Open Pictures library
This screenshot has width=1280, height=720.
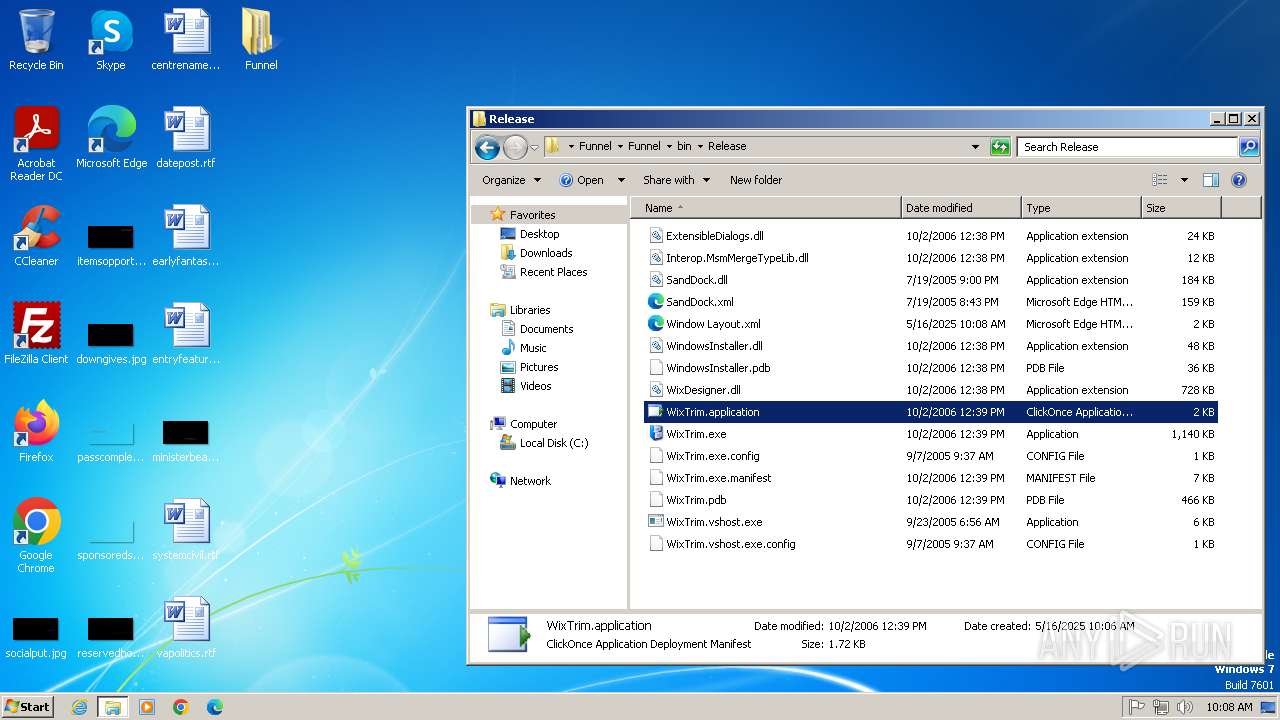(539, 367)
